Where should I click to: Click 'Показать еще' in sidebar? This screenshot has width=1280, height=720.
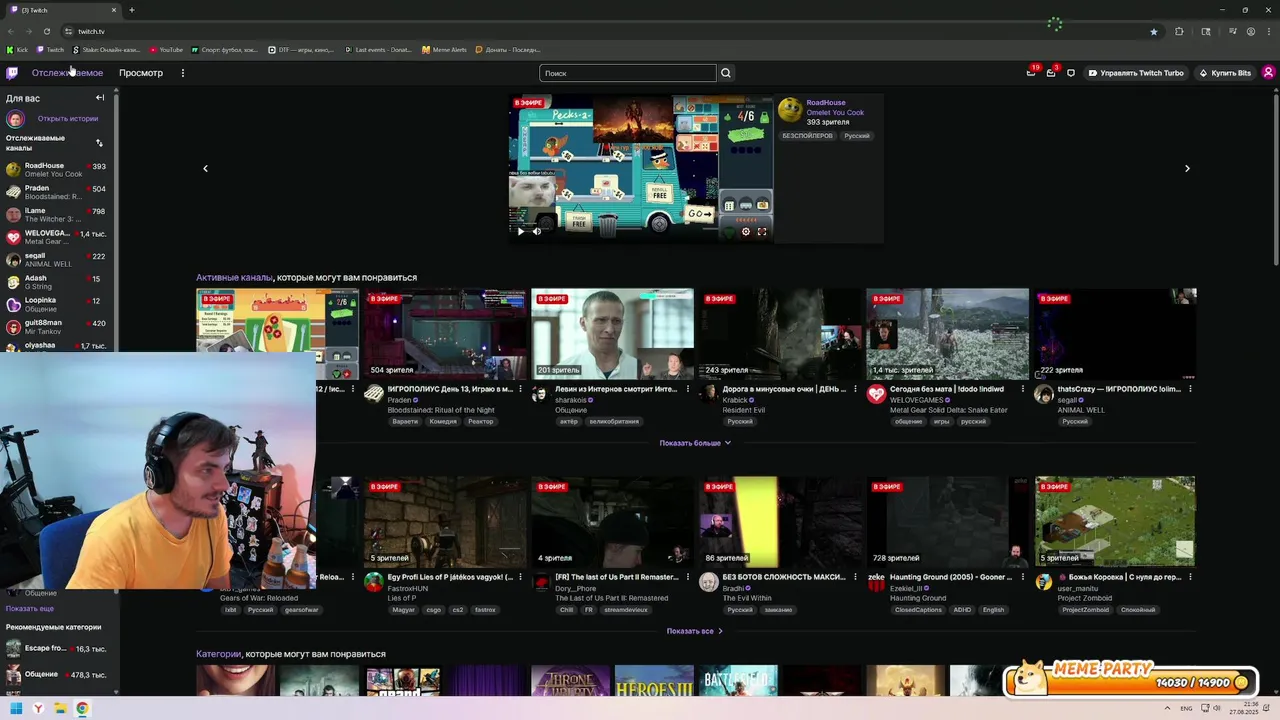[x=30, y=608]
